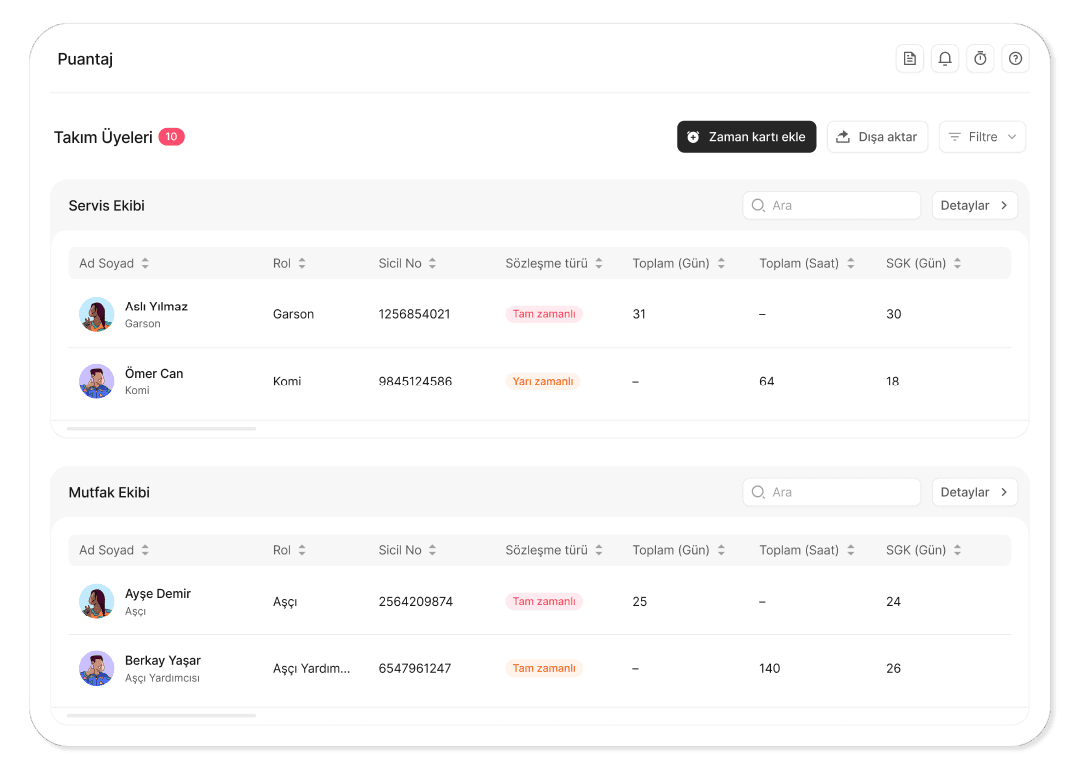Viewport: 1081px width, 770px height.
Task: Sort Servis Ekibi by Ad Soyad
Action: point(145,264)
